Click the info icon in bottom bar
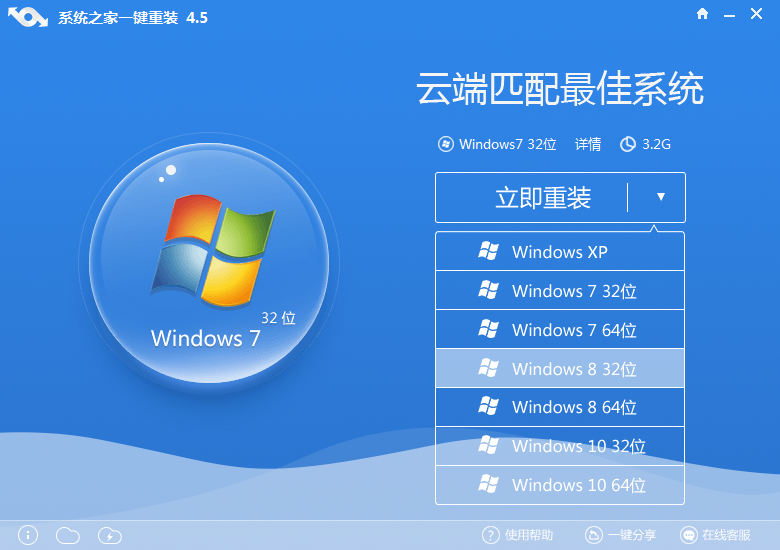The height and width of the screenshot is (550, 780). [28, 535]
